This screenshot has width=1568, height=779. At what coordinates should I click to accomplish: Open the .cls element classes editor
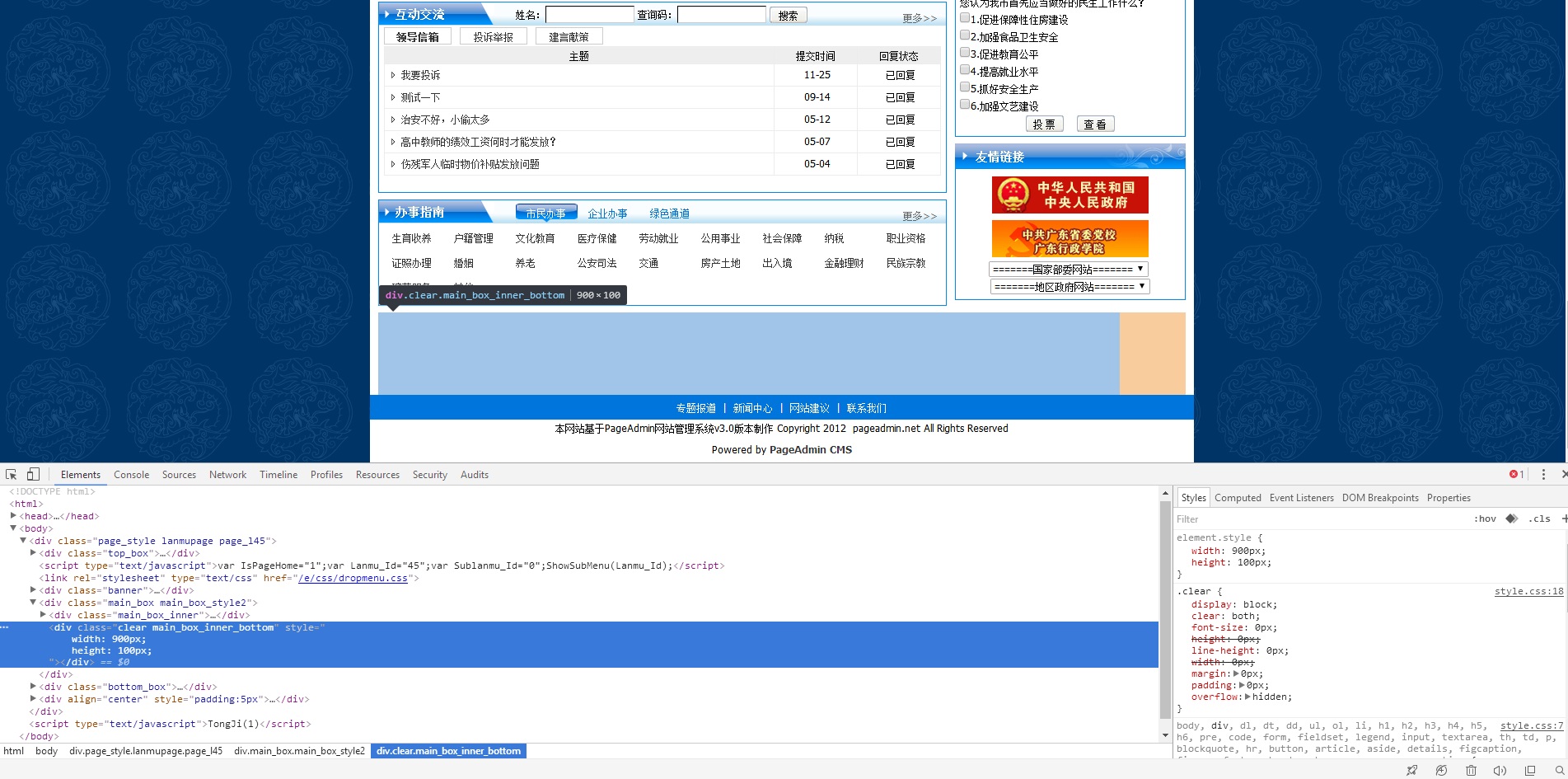click(x=1539, y=519)
